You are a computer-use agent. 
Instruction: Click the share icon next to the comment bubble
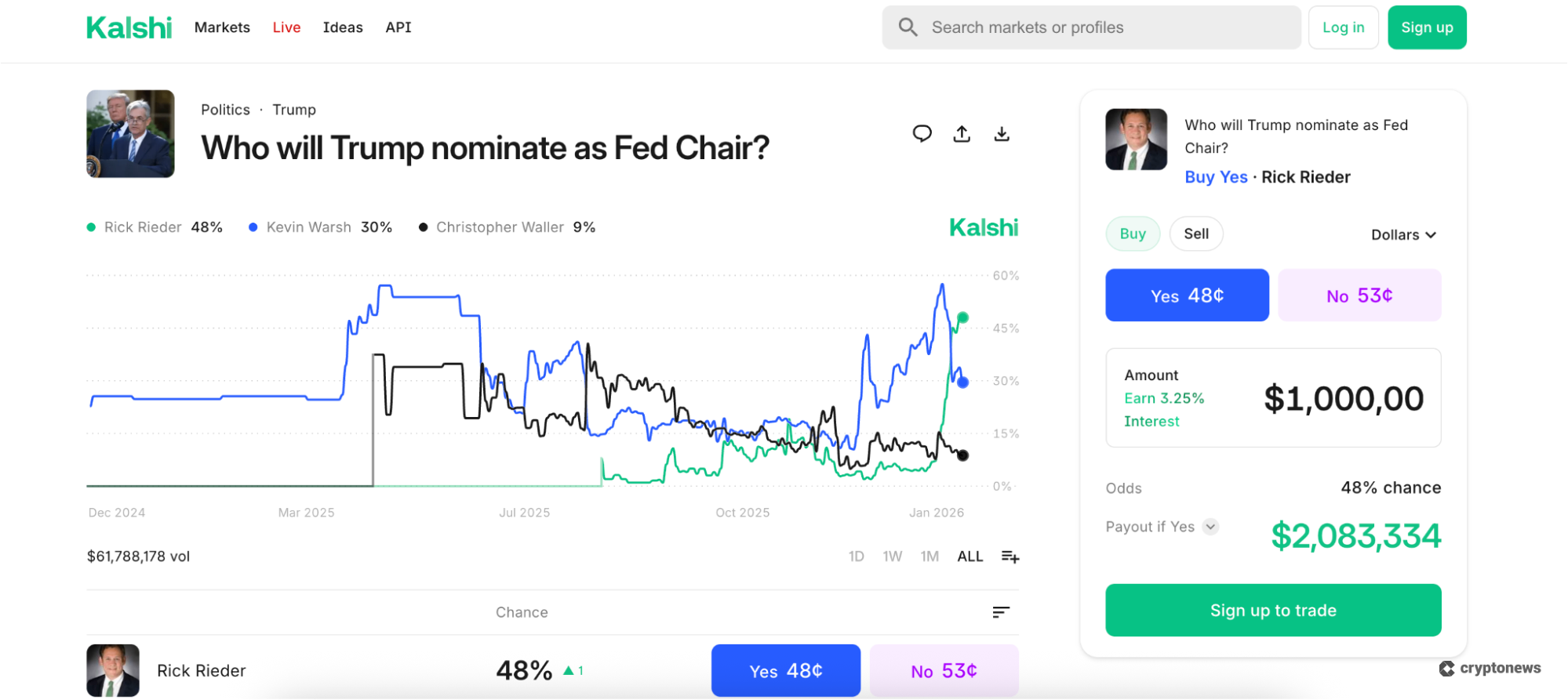(x=962, y=133)
